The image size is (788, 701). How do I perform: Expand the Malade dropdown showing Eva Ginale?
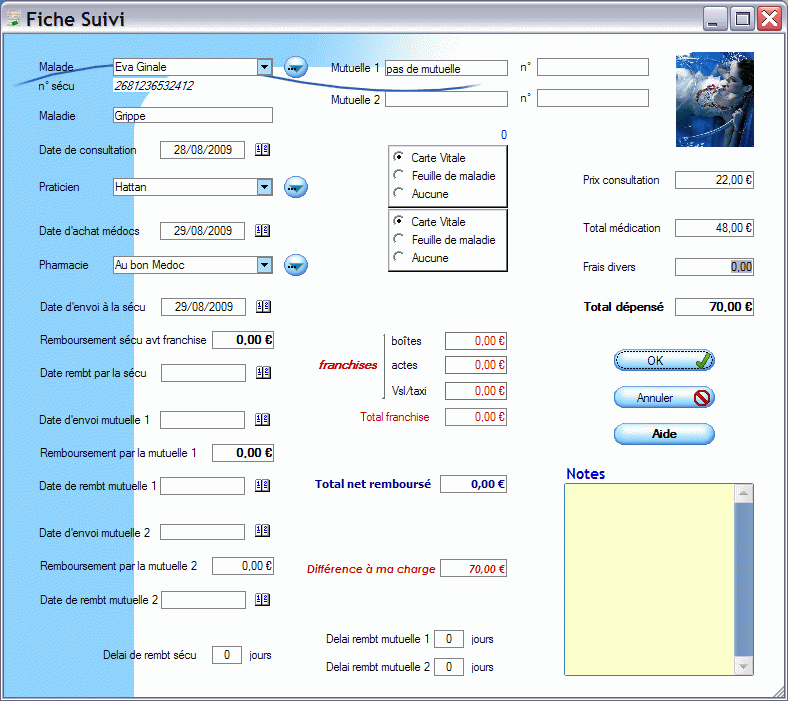[264, 67]
